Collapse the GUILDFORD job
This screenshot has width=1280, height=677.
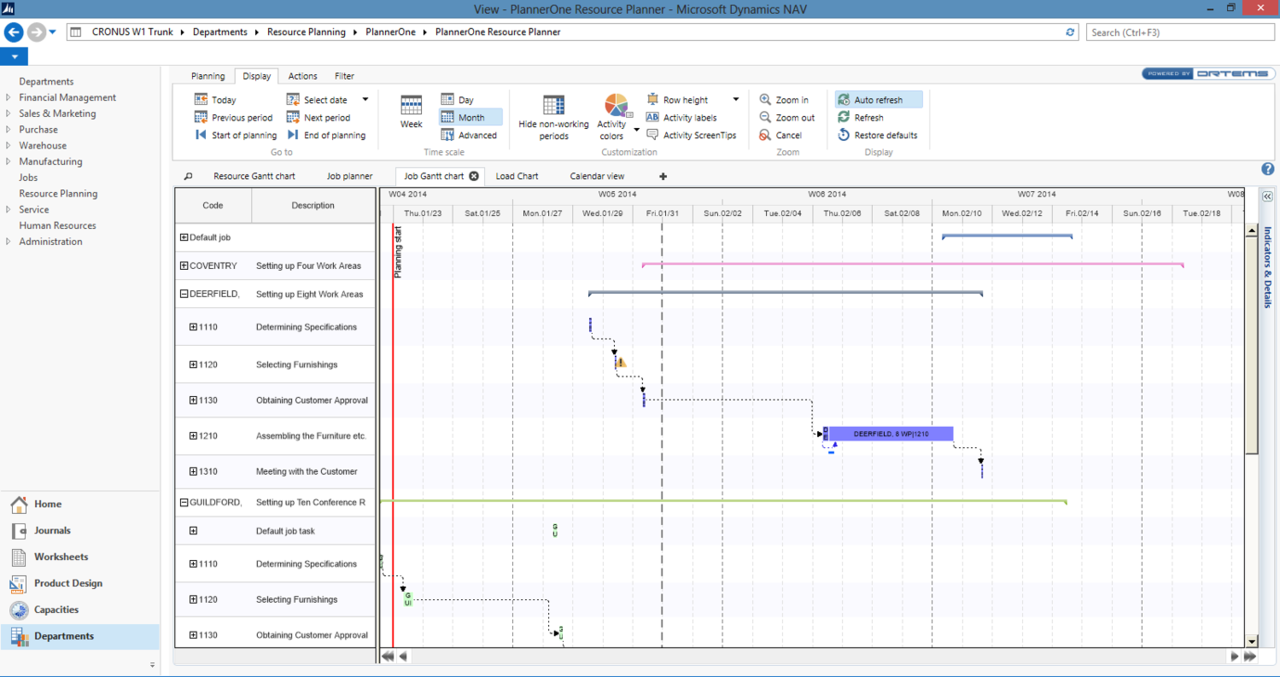coord(184,502)
